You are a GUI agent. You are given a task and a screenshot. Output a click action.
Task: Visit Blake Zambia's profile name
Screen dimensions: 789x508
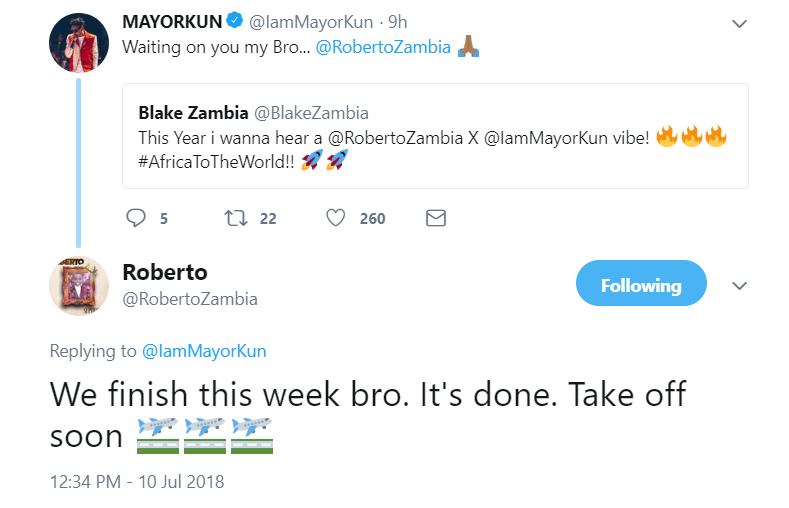click(187, 112)
